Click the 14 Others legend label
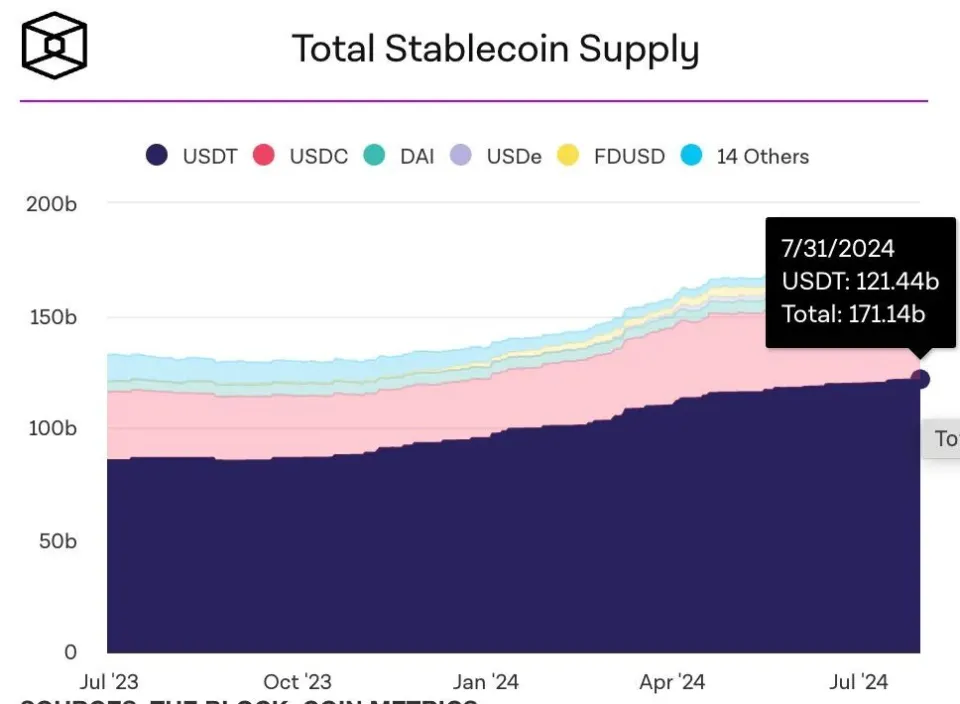960x704 pixels. (x=763, y=157)
